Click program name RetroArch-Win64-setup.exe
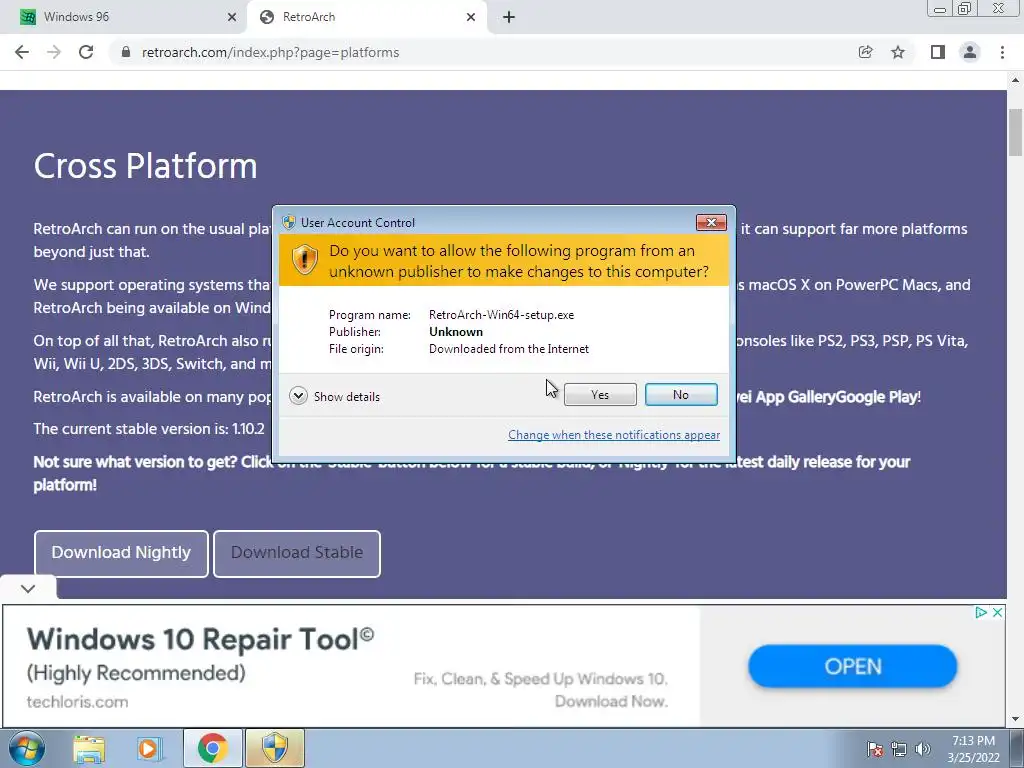 tap(501, 315)
